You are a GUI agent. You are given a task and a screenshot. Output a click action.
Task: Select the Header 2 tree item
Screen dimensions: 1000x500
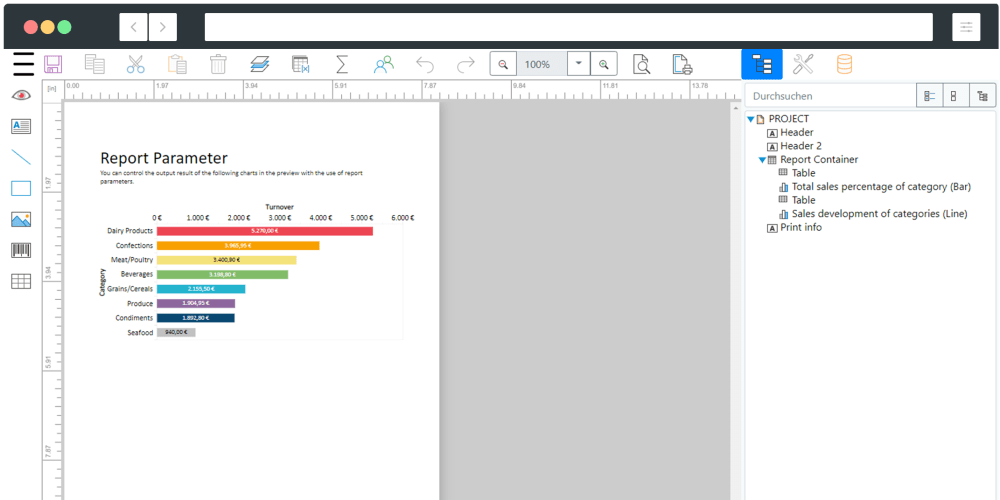pos(801,146)
